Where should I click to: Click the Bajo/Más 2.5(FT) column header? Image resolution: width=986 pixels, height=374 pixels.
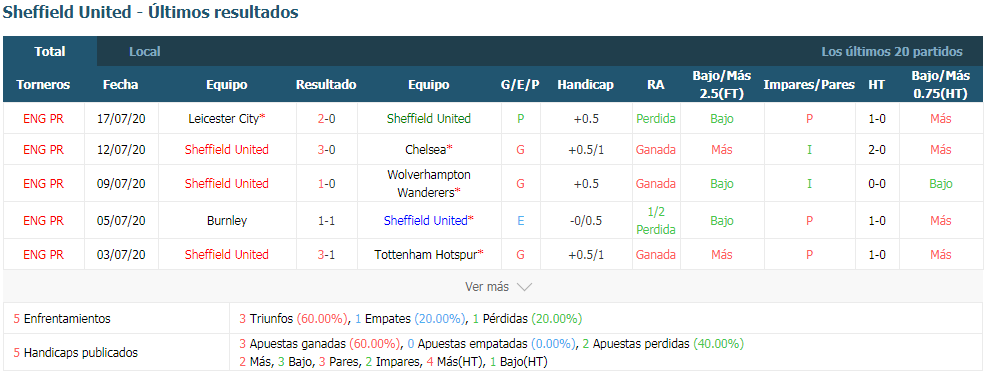(722, 84)
